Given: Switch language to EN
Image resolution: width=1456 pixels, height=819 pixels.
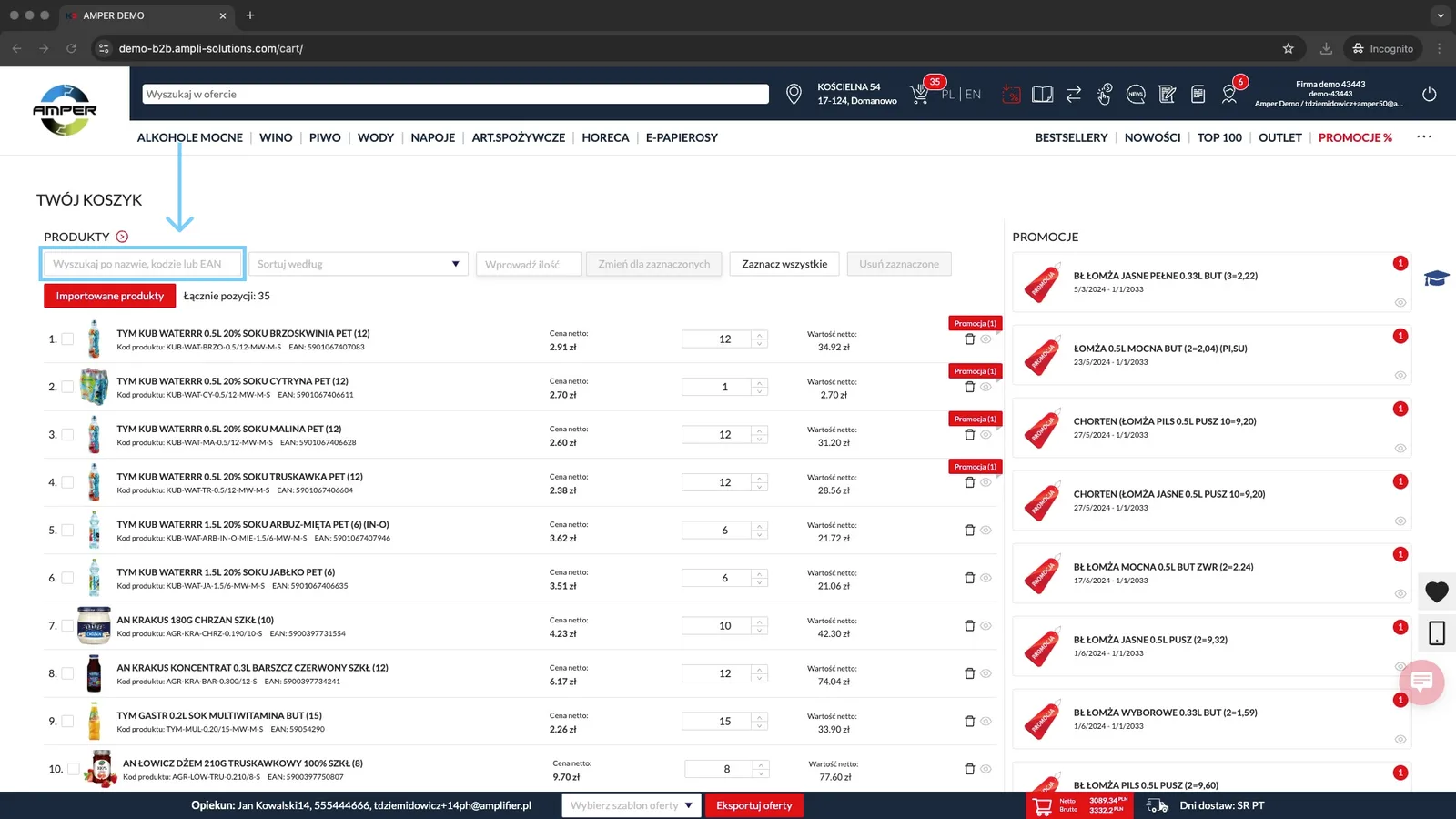Looking at the screenshot, I should click(x=973, y=94).
